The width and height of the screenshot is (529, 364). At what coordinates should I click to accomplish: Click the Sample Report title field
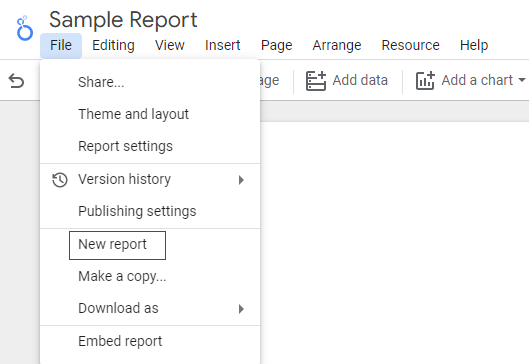(x=123, y=20)
